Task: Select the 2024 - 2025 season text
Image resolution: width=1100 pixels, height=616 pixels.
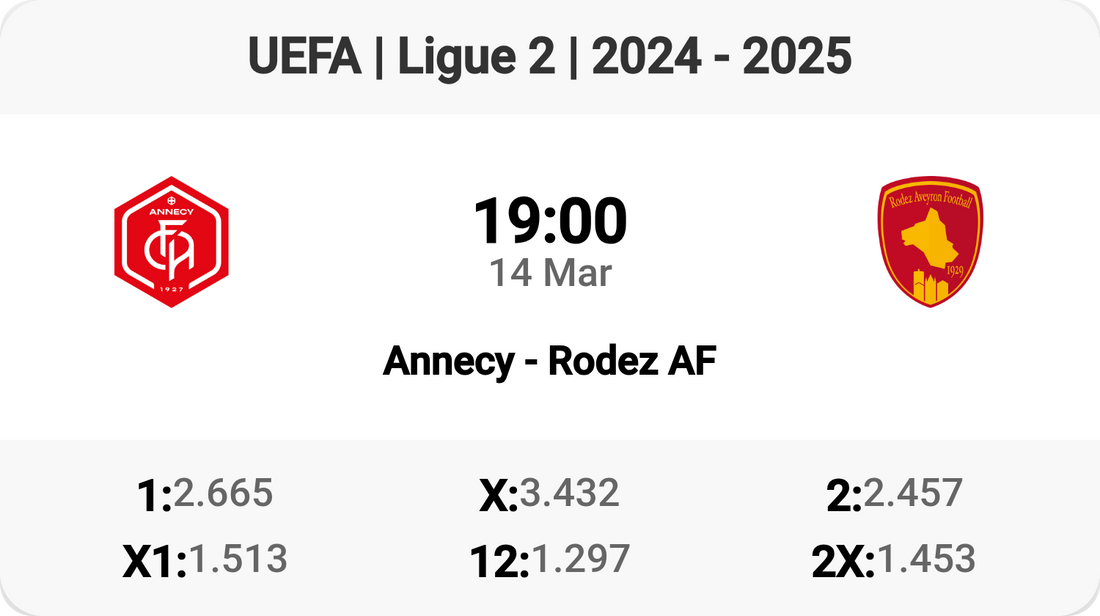Action: (721, 58)
